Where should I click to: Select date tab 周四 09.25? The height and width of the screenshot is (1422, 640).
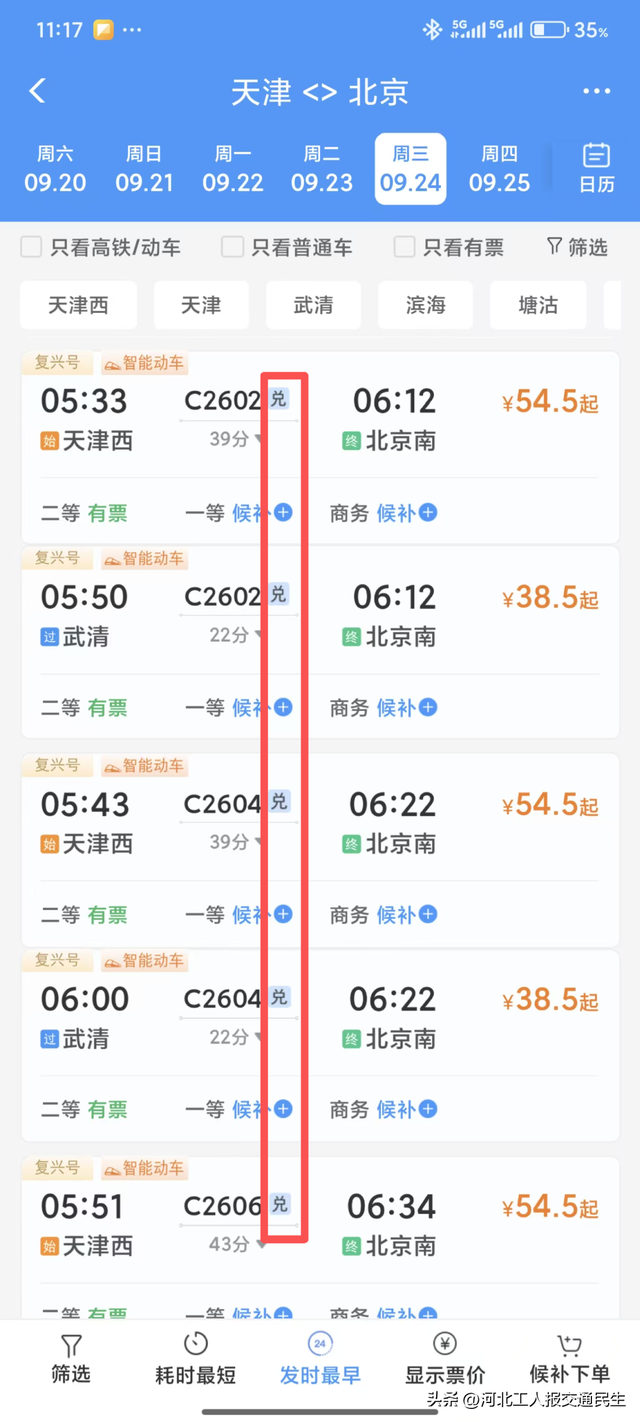tap(499, 169)
